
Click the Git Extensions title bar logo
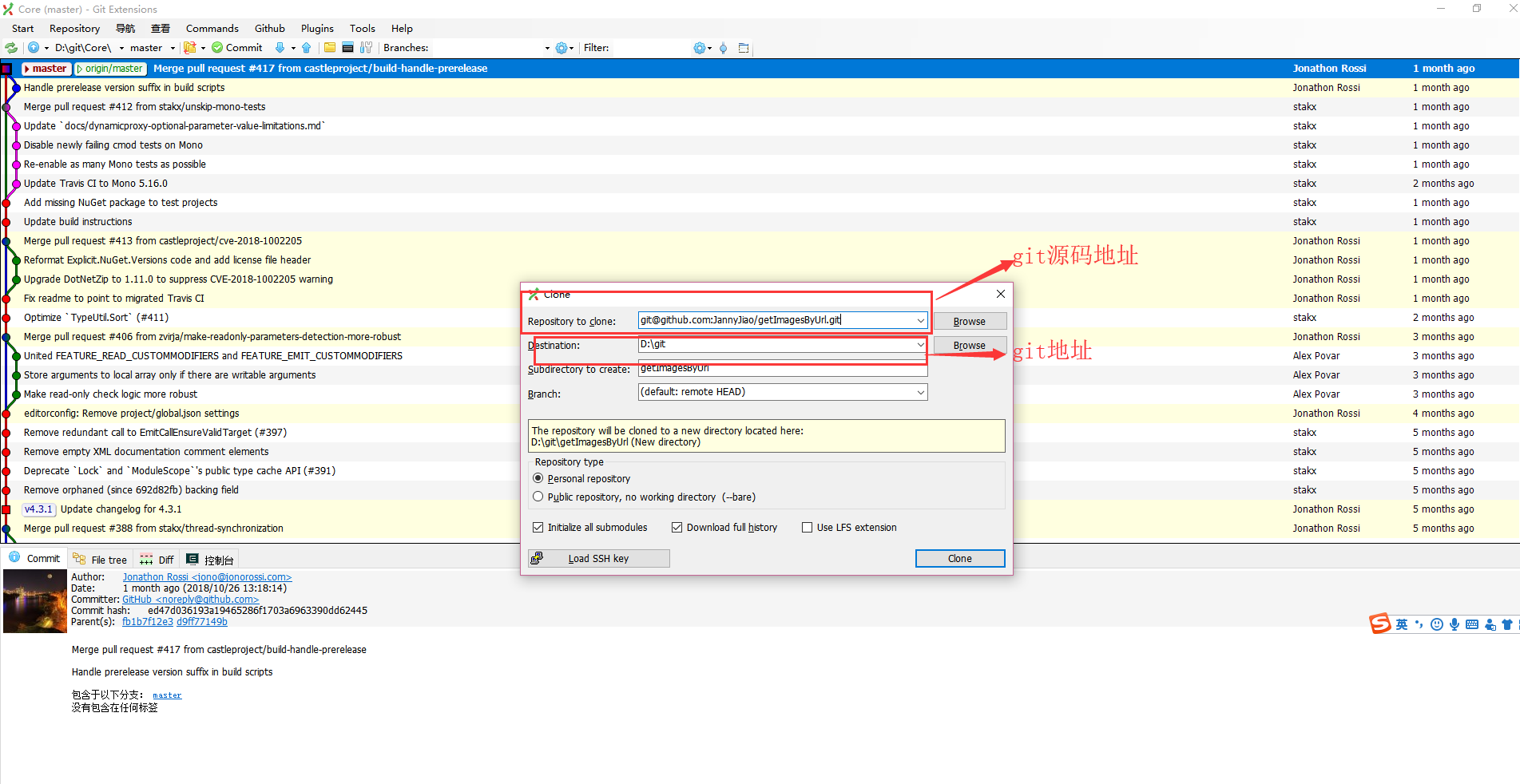pyautogui.click(x=8, y=9)
